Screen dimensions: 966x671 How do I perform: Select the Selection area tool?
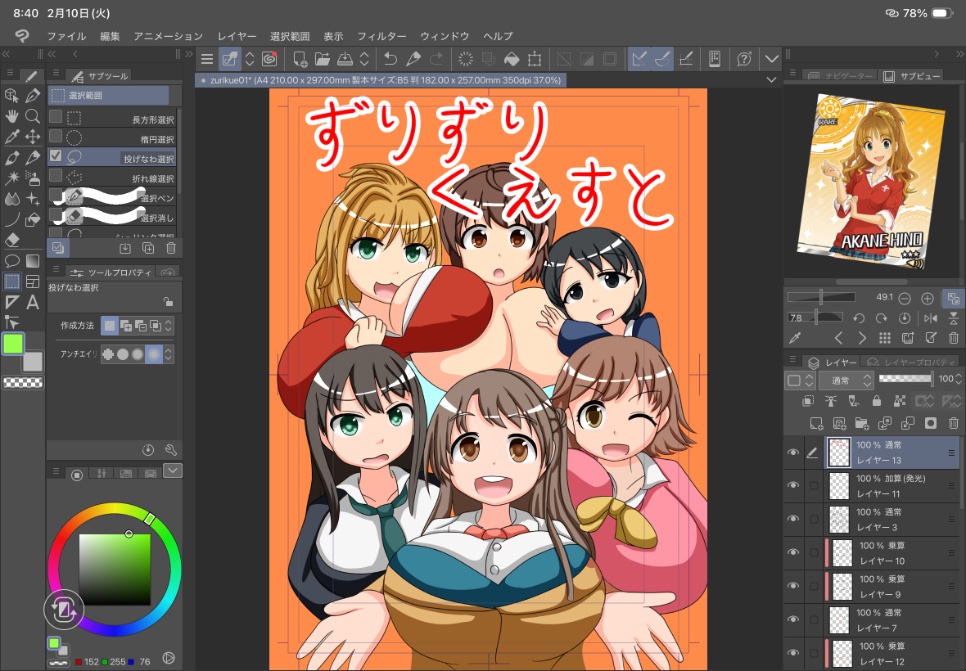(12, 281)
